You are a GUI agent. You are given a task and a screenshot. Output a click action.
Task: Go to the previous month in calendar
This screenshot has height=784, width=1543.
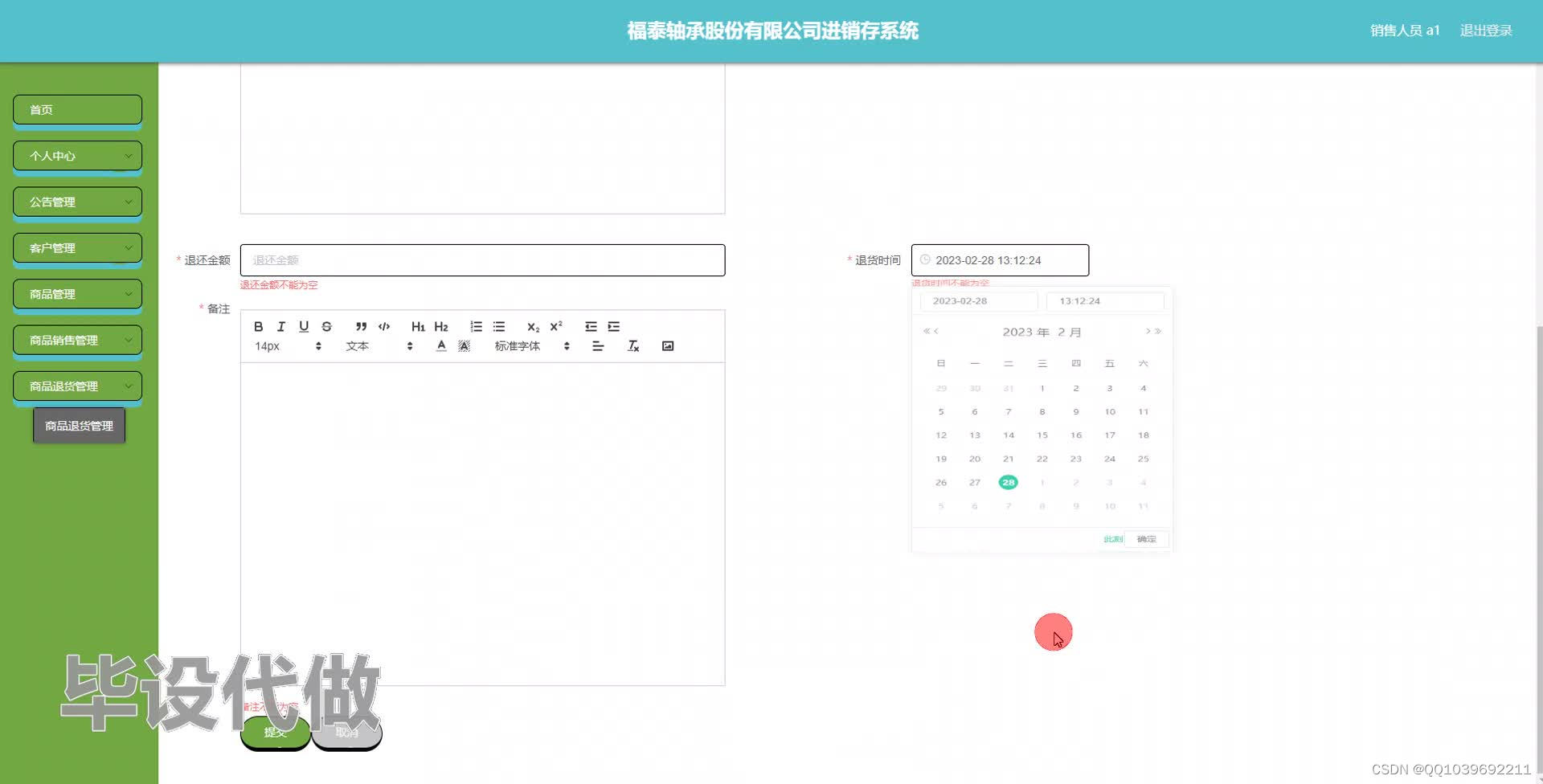coord(936,331)
